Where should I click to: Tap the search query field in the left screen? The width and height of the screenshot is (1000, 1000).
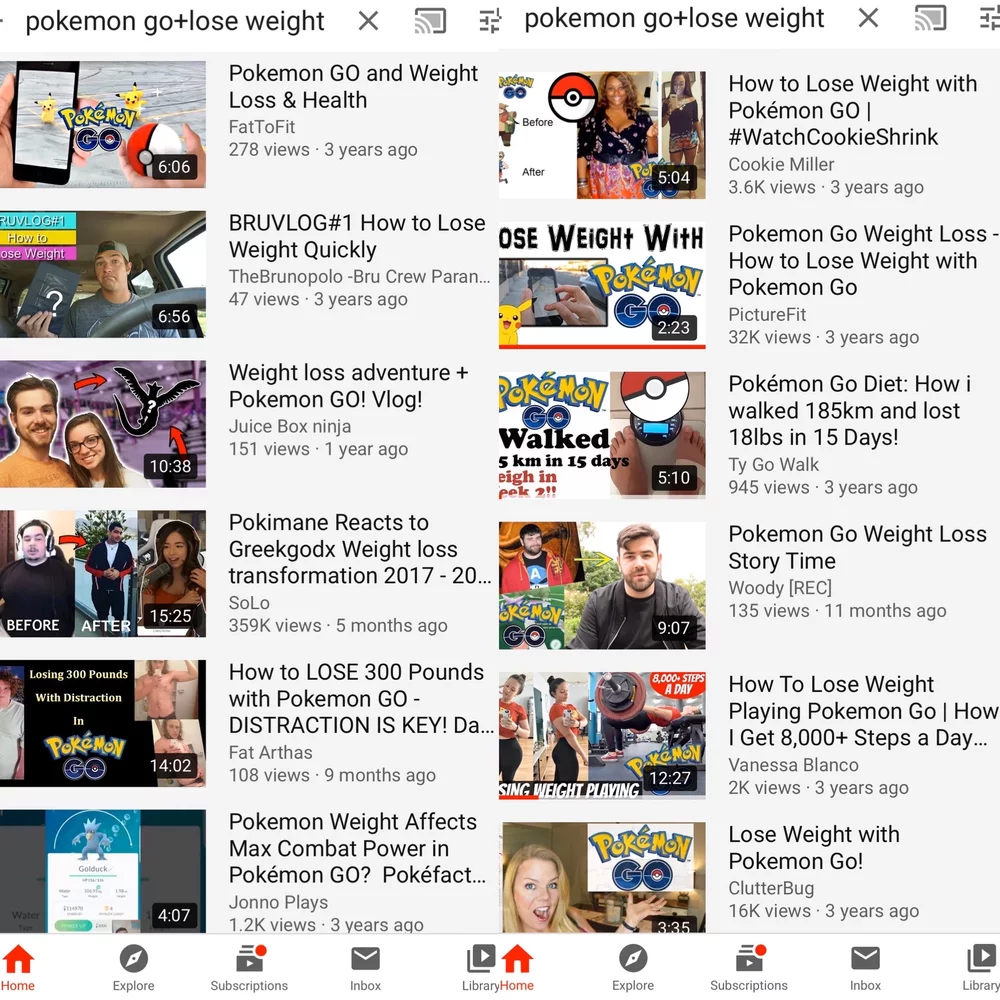(175, 21)
